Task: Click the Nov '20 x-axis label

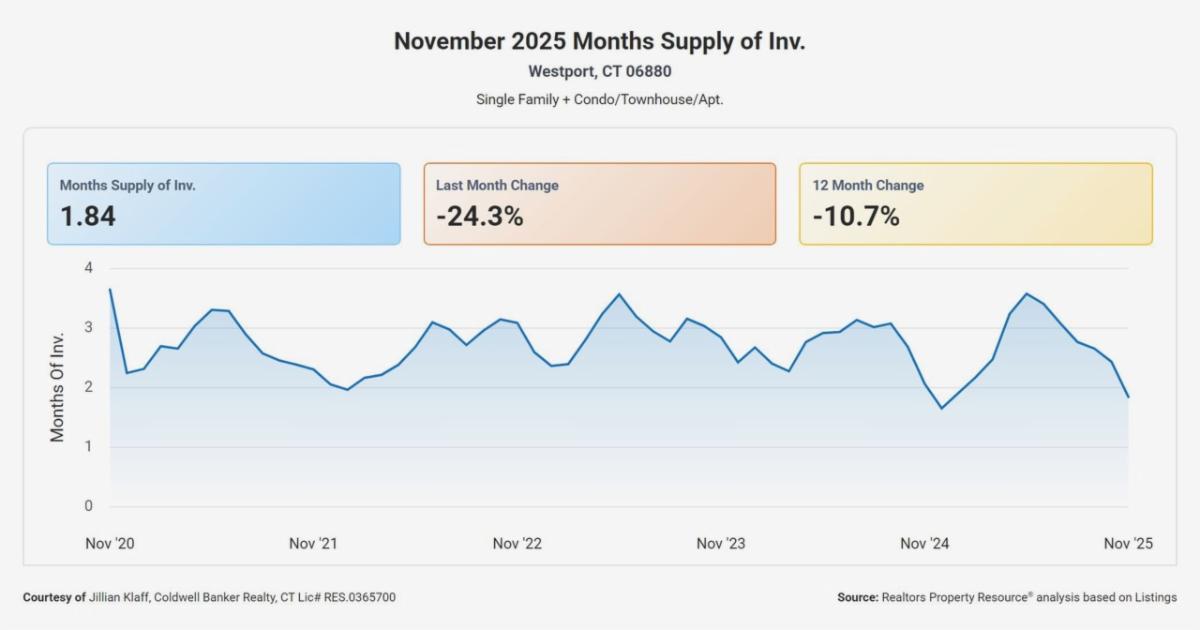Action: coord(110,544)
